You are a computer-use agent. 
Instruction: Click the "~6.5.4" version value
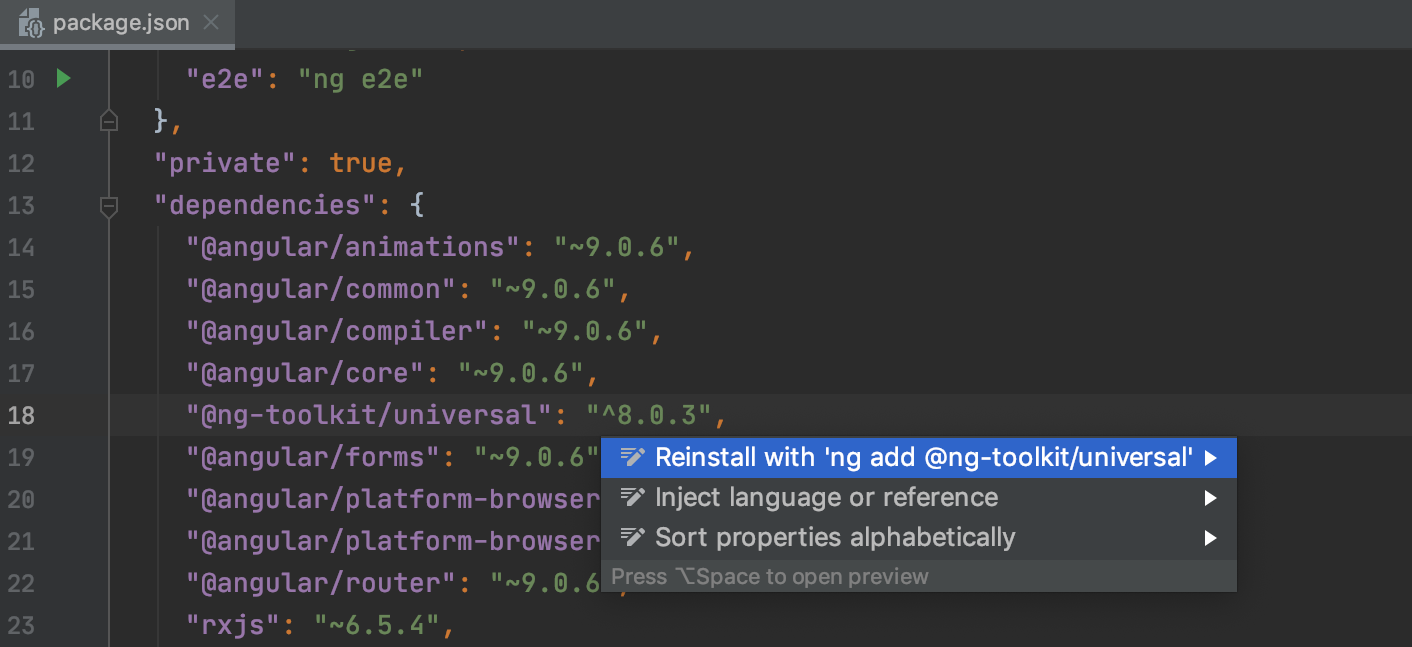tap(378, 625)
